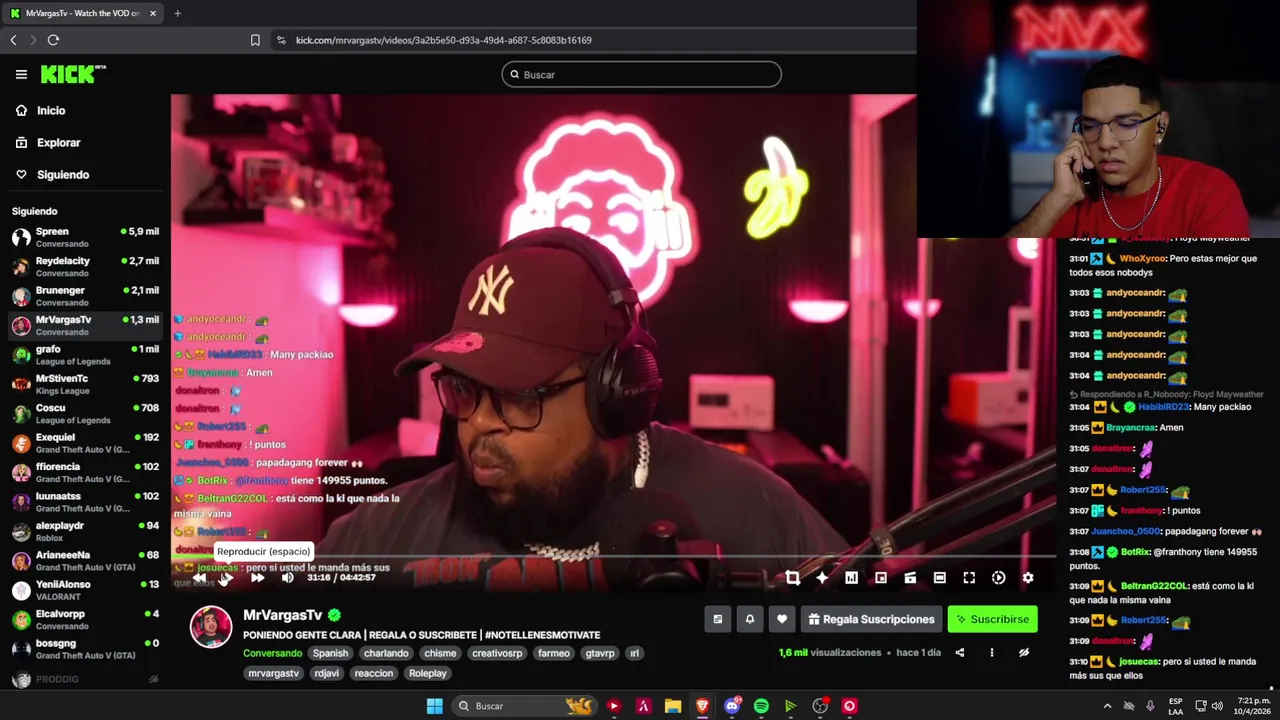Image resolution: width=1280 pixels, height=720 pixels.
Task: Mute the video volume icon
Action: click(x=288, y=577)
